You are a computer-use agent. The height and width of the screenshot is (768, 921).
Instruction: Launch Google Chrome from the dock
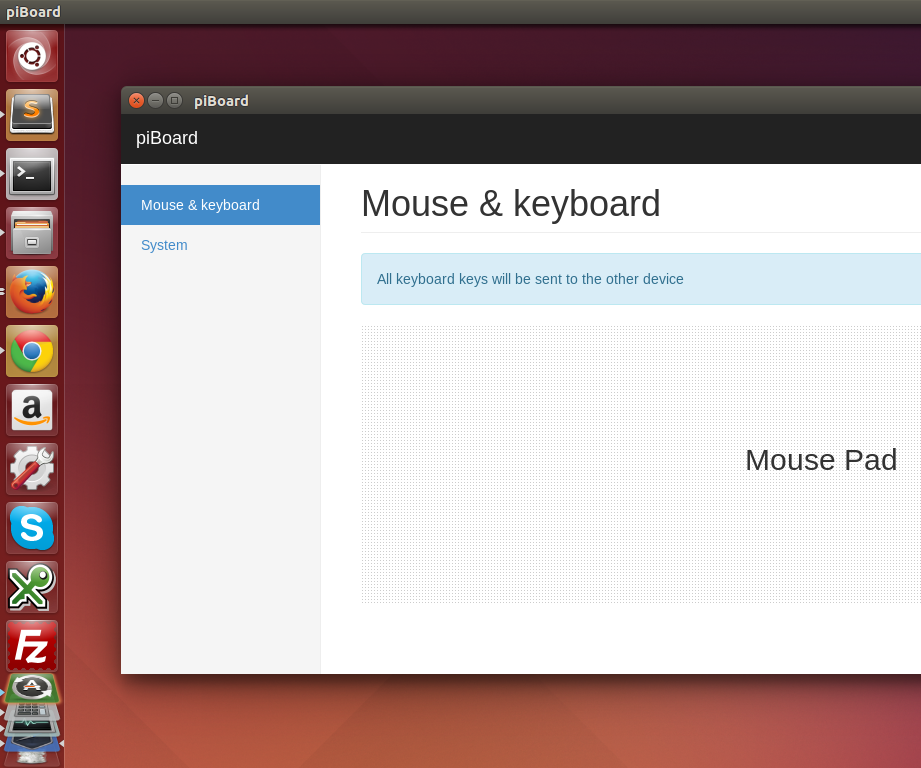coord(31,351)
